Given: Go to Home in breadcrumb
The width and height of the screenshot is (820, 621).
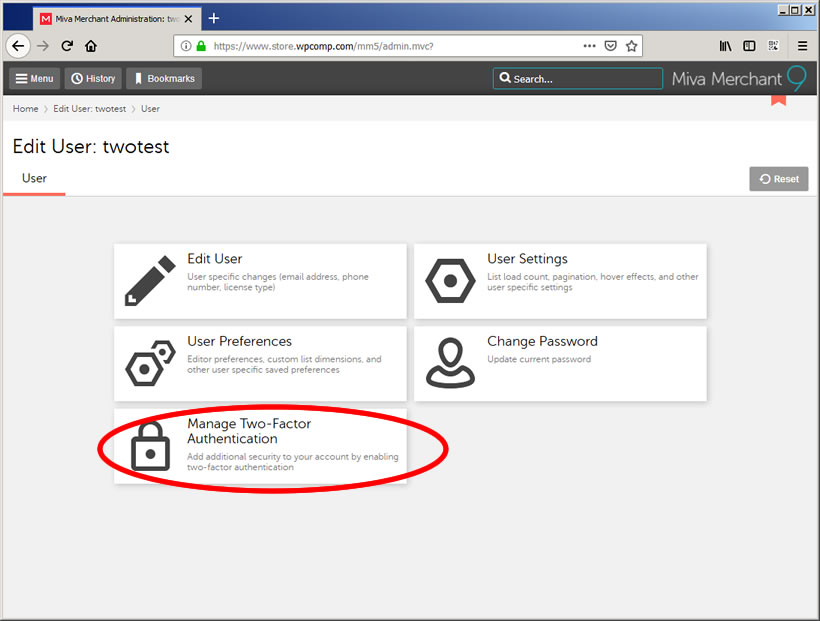Looking at the screenshot, I should pyautogui.click(x=25, y=109).
